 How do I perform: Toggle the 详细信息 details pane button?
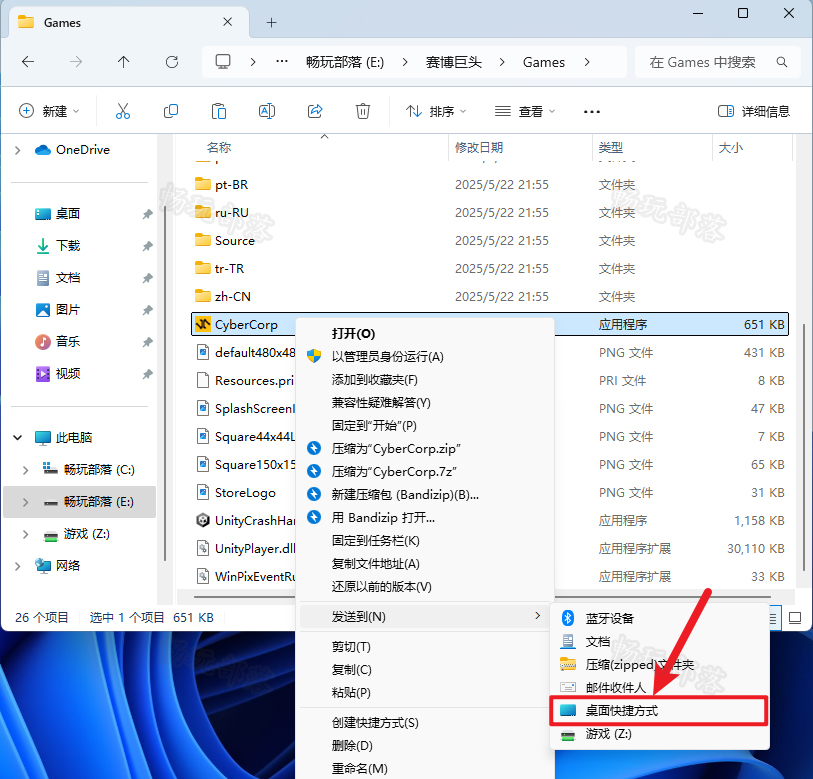pos(753,111)
